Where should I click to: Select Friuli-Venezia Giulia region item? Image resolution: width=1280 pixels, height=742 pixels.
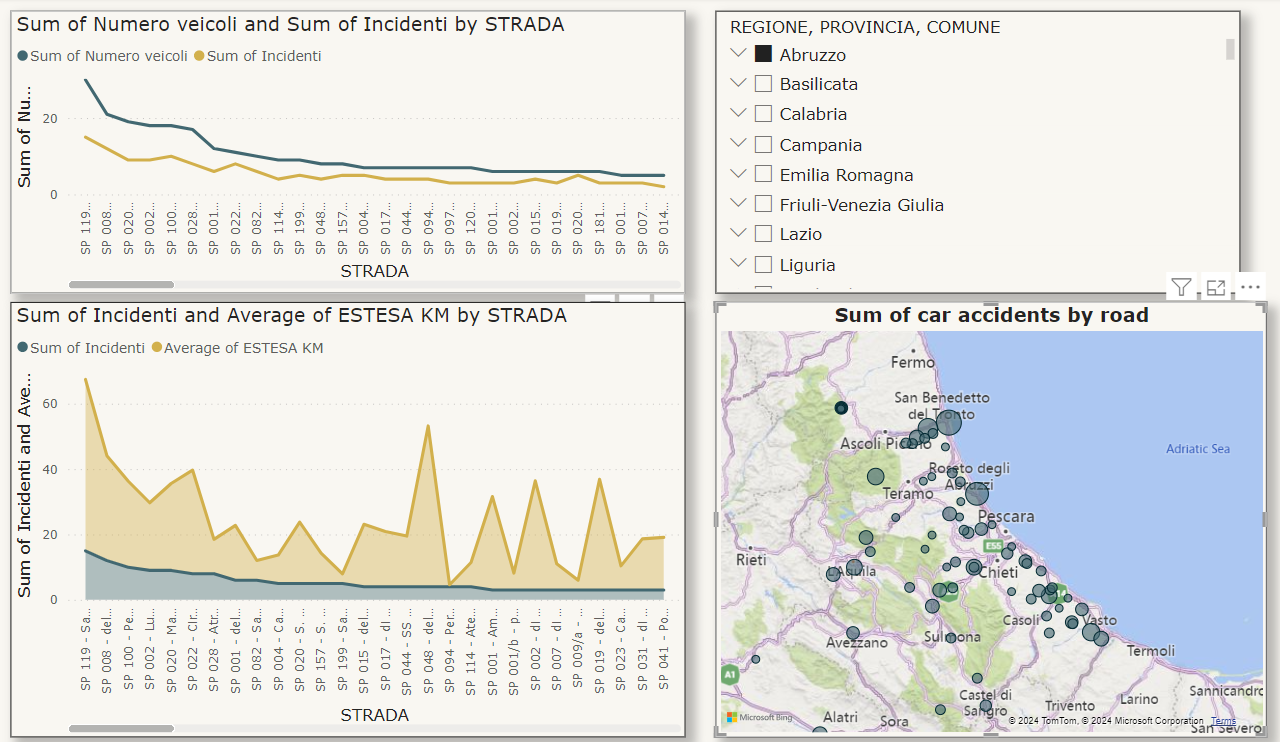click(x=861, y=205)
